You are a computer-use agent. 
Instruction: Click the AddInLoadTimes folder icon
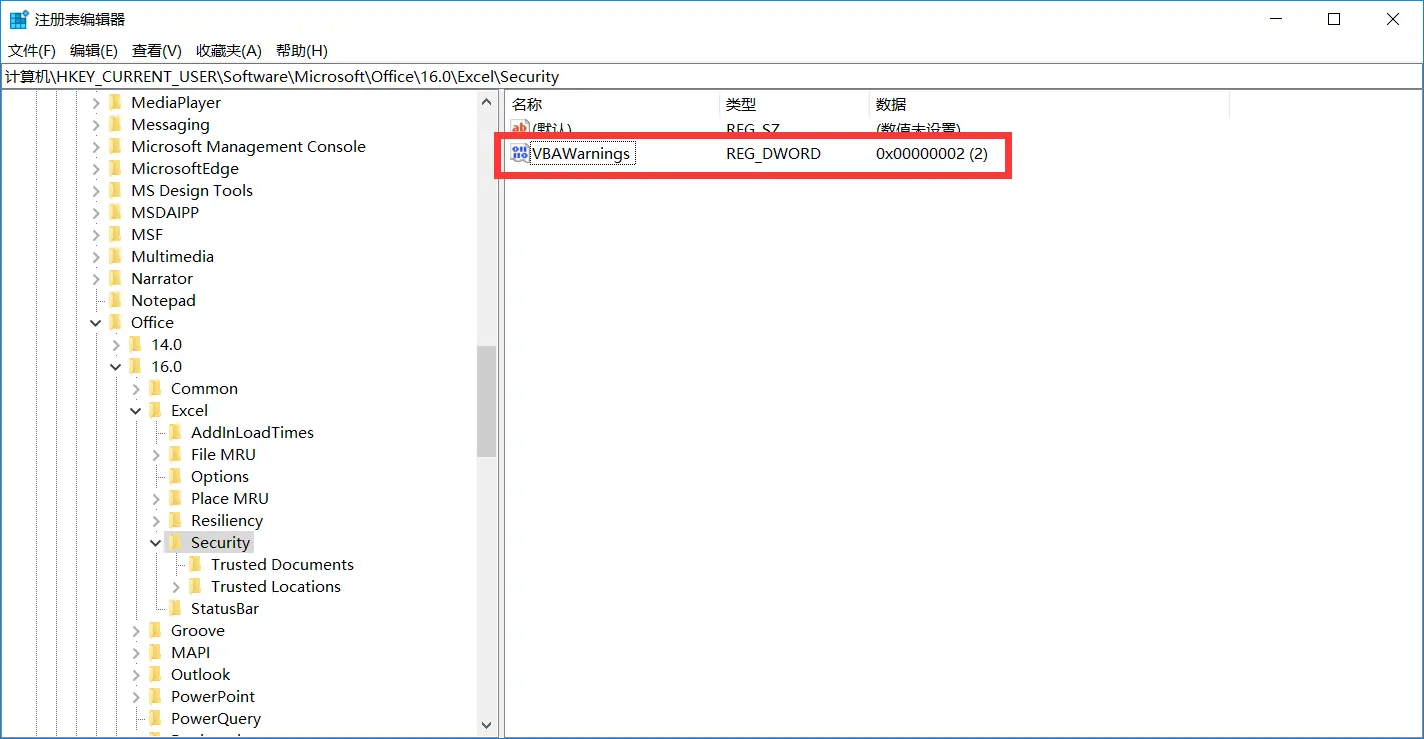click(175, 432)
